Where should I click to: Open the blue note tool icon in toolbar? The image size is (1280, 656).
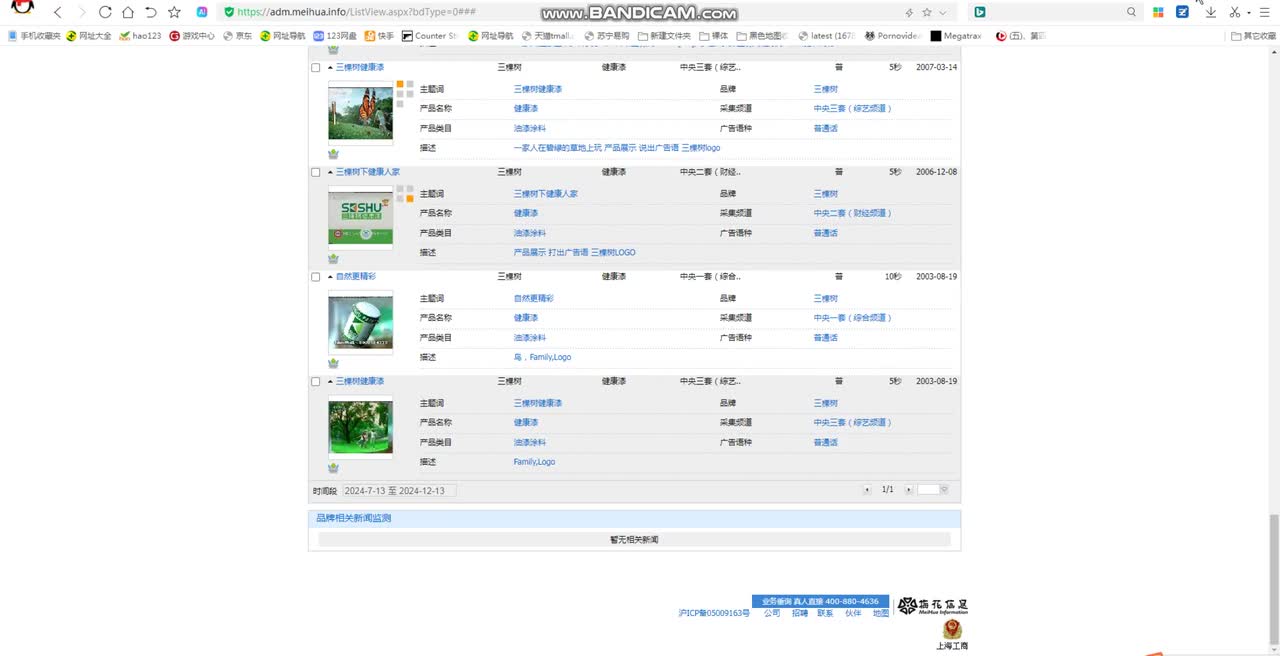[x=1182, y=12]
